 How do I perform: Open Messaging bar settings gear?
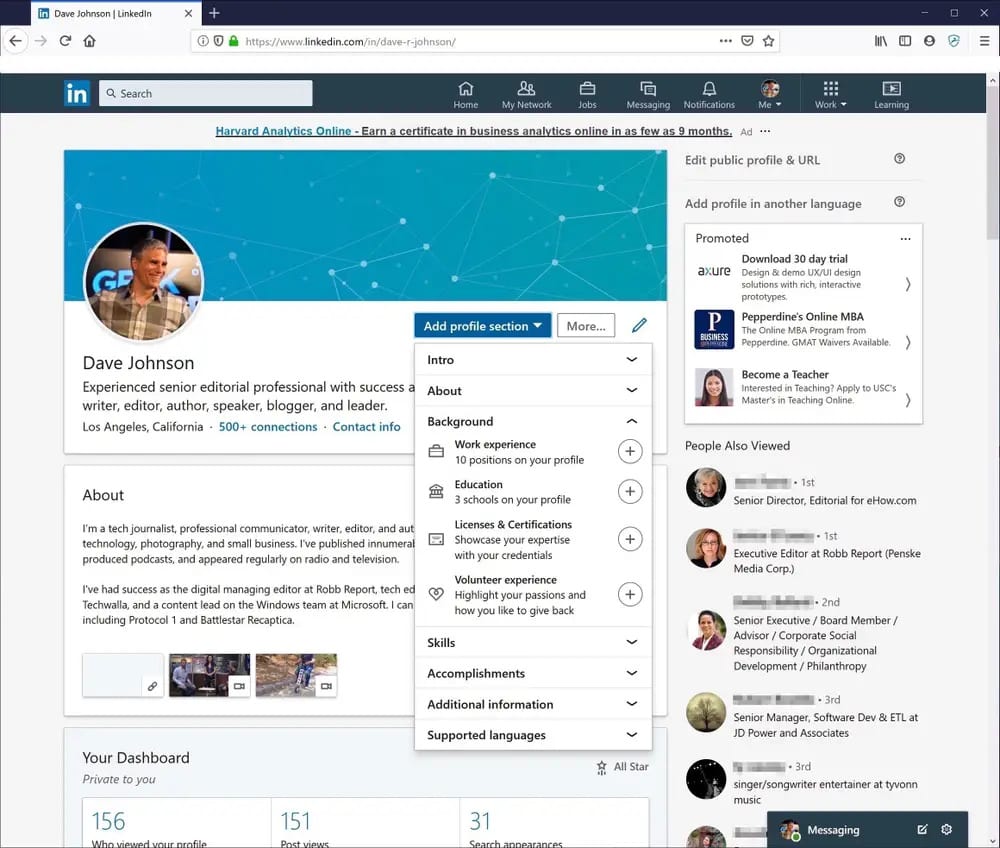point(946,830)
